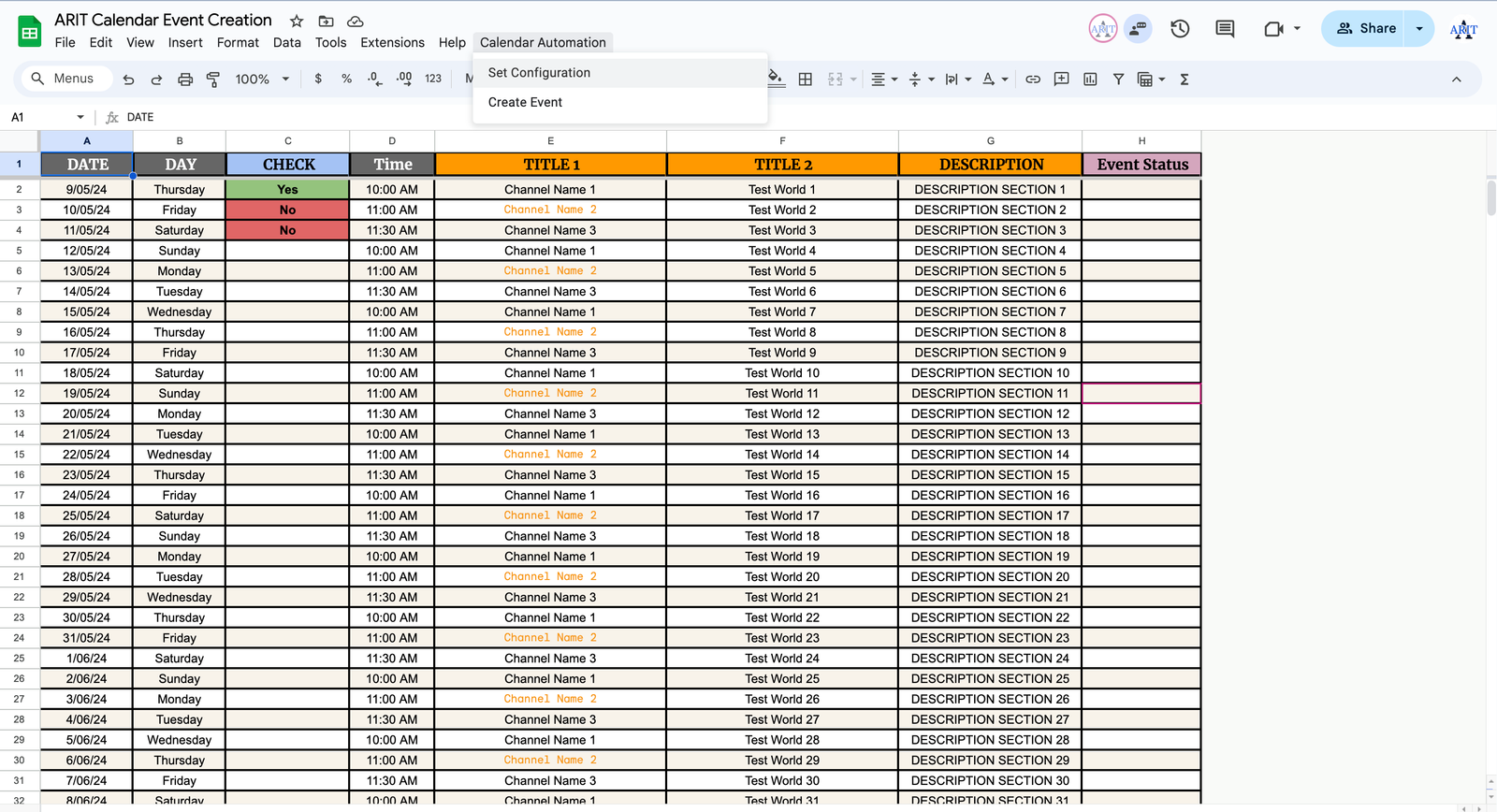Open the cell Borders tool
This screenshot has width=1497, height=812.
806,80
